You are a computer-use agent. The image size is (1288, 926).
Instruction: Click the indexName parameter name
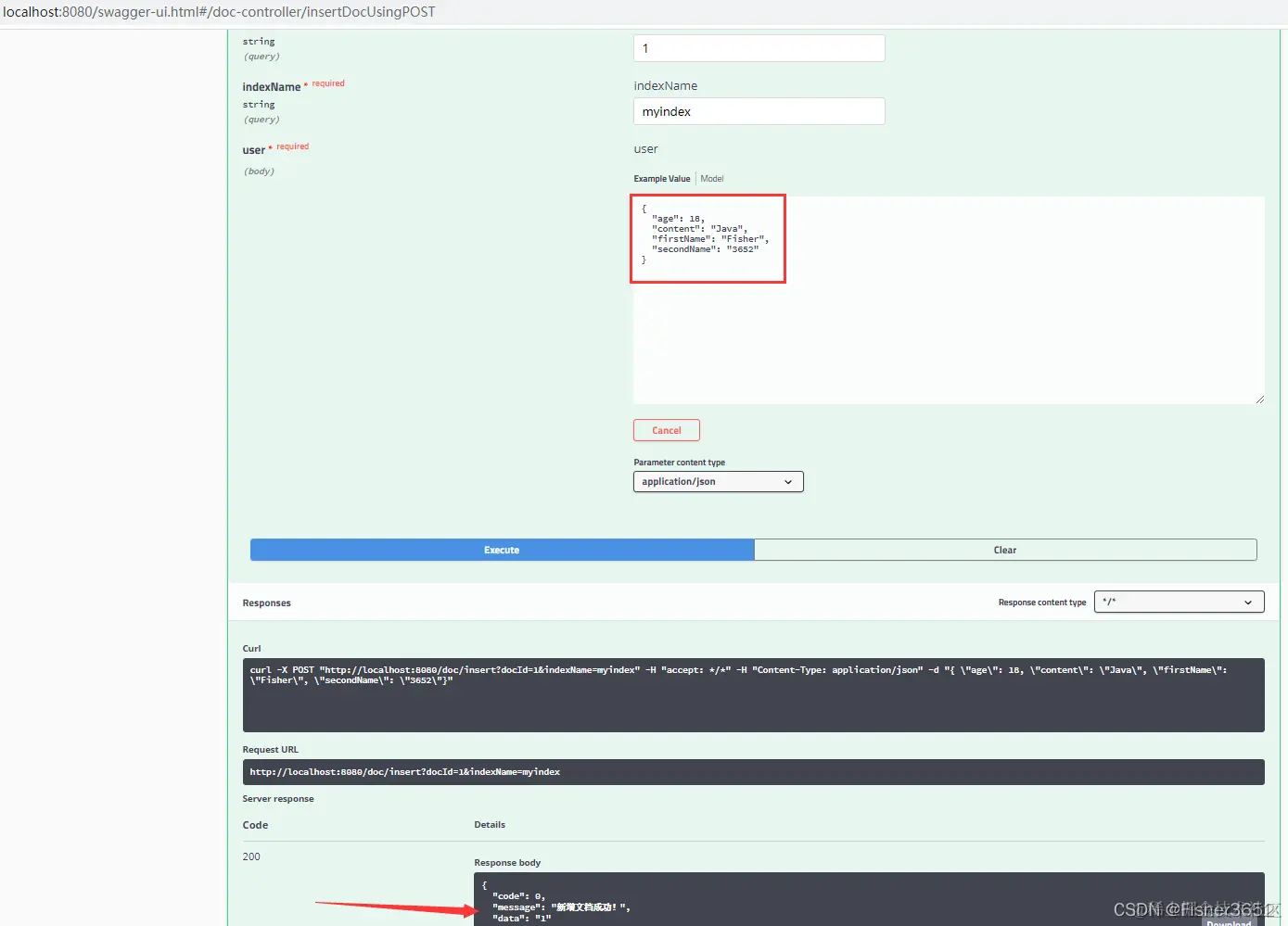point(271,87)
